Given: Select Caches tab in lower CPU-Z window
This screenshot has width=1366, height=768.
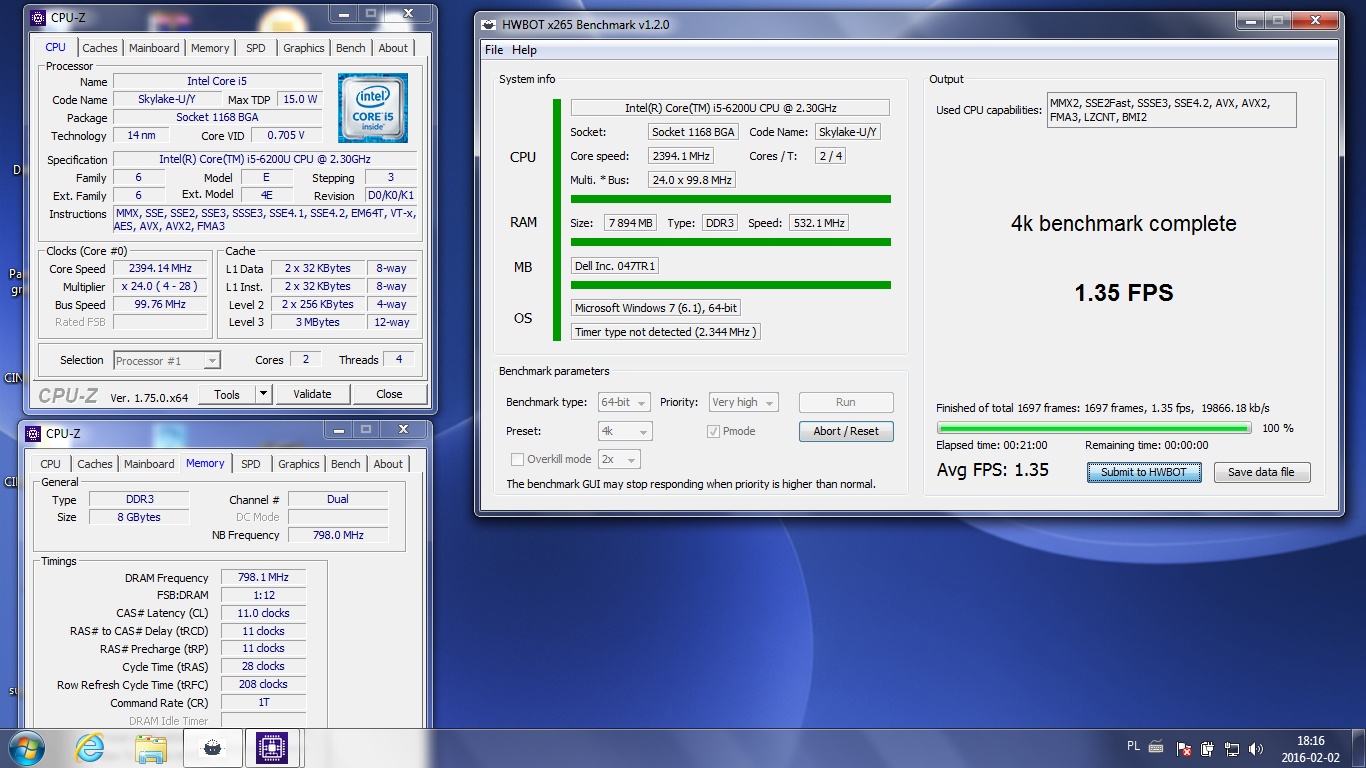Looking at the screenshot, I should coord(95,464).
